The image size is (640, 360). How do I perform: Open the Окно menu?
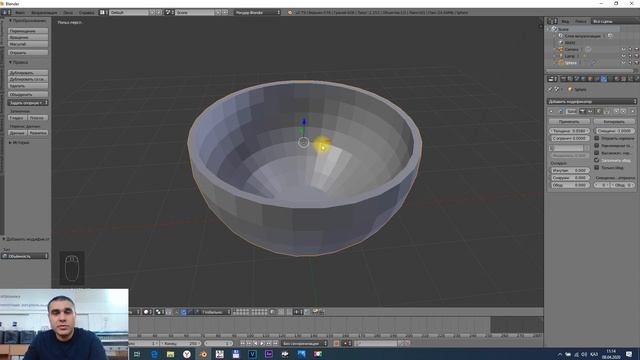click(68, 12)
